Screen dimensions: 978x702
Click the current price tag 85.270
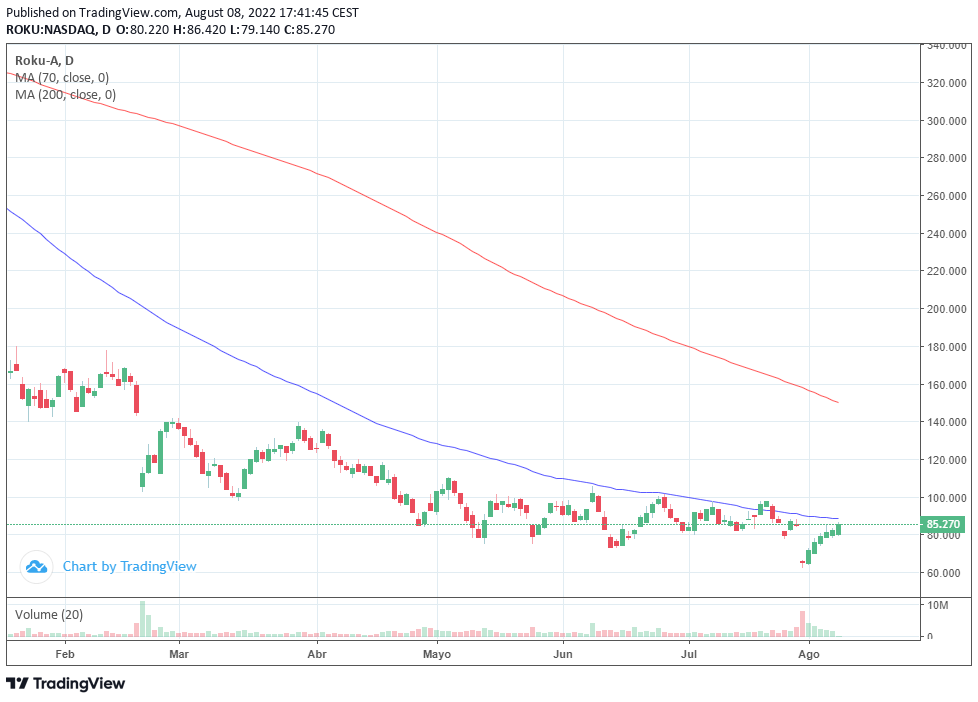[x=942, y=524]
